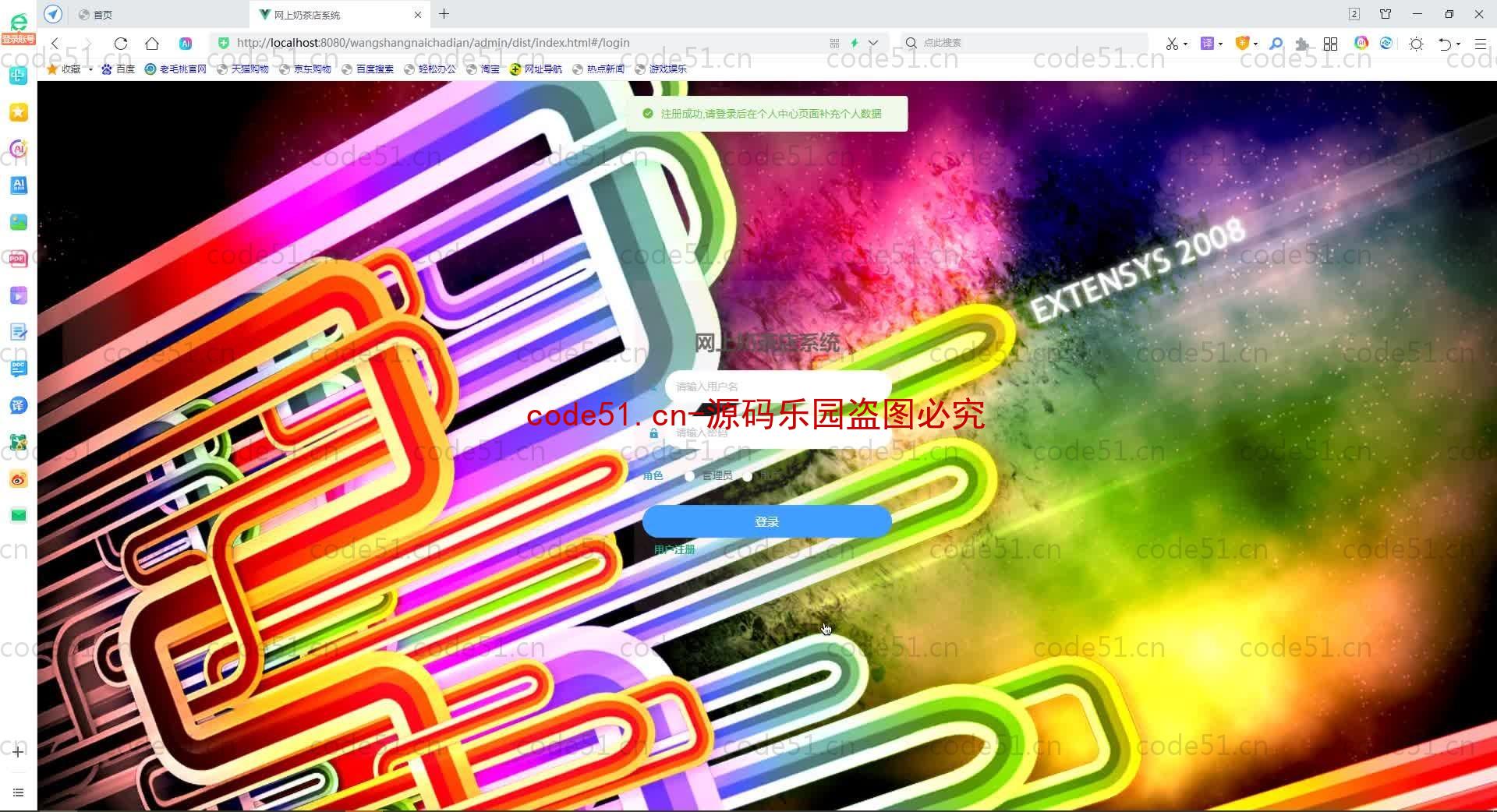The height and width of the screenshot is (812, 1497).
Task: Open the 老毛桃官网 bookmark
Action: (176, 69)
